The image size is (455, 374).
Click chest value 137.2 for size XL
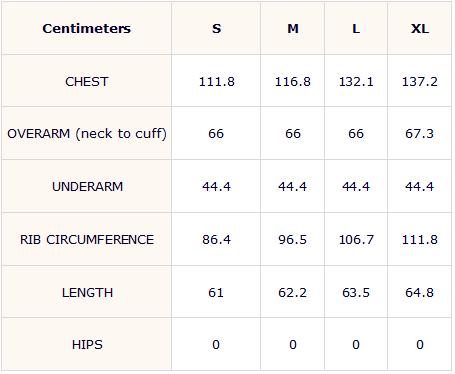(420, 82)
